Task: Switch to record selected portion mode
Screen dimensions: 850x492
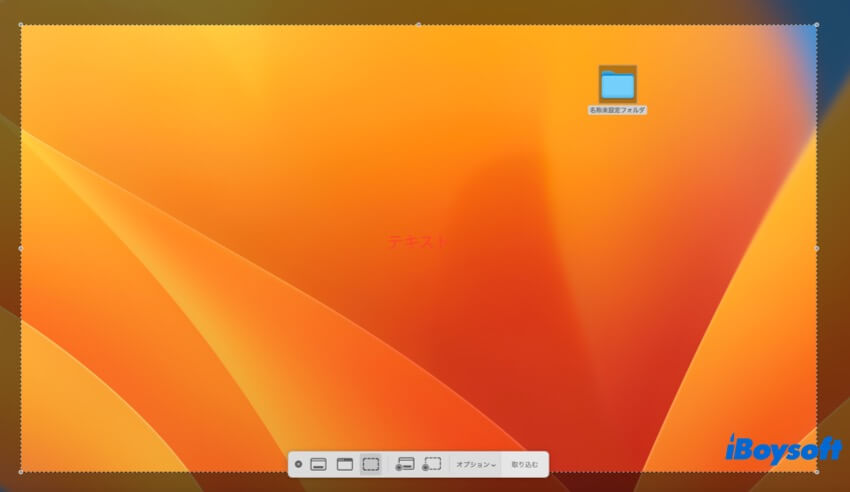Action: click(x=432, y=464)
